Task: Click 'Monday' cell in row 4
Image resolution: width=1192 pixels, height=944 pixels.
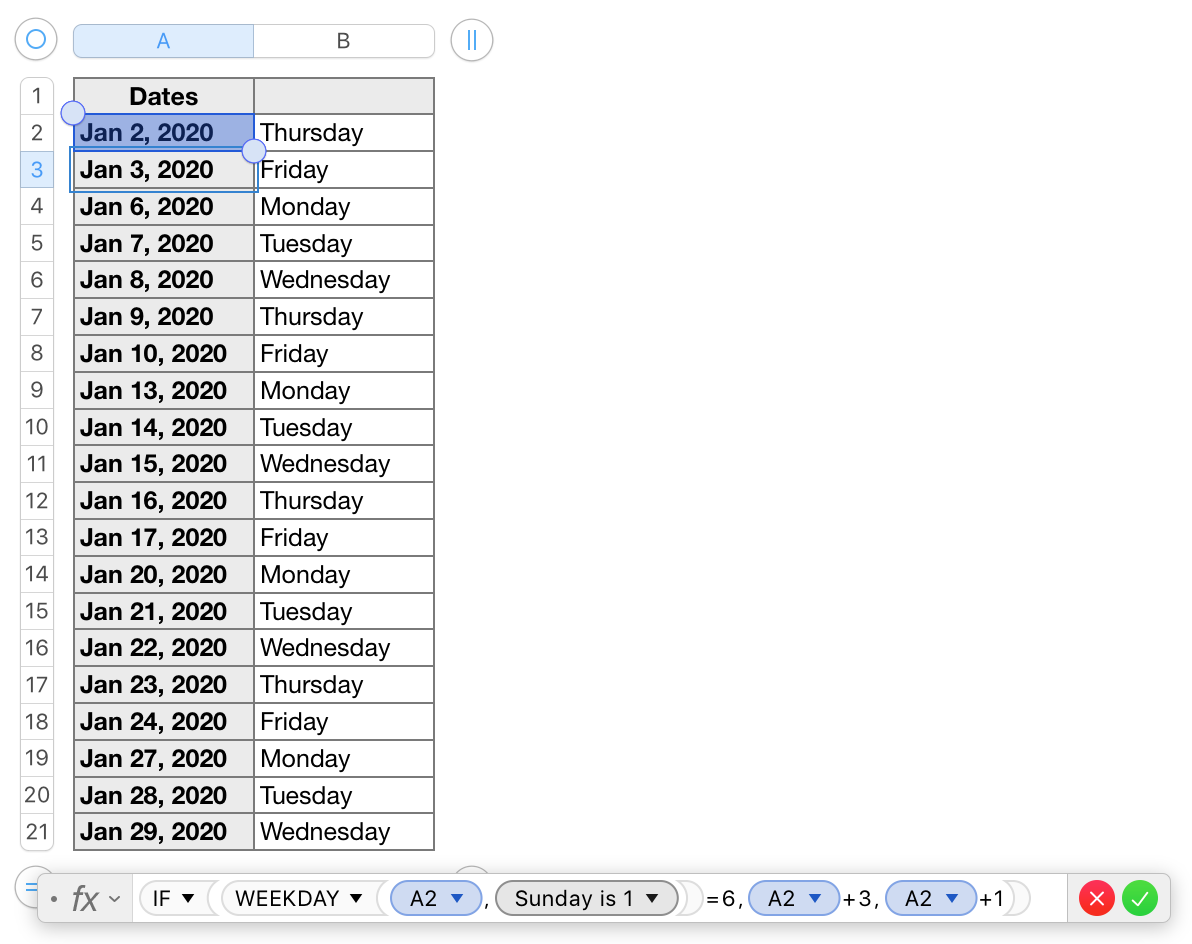Action: click(x=344, y=206)
